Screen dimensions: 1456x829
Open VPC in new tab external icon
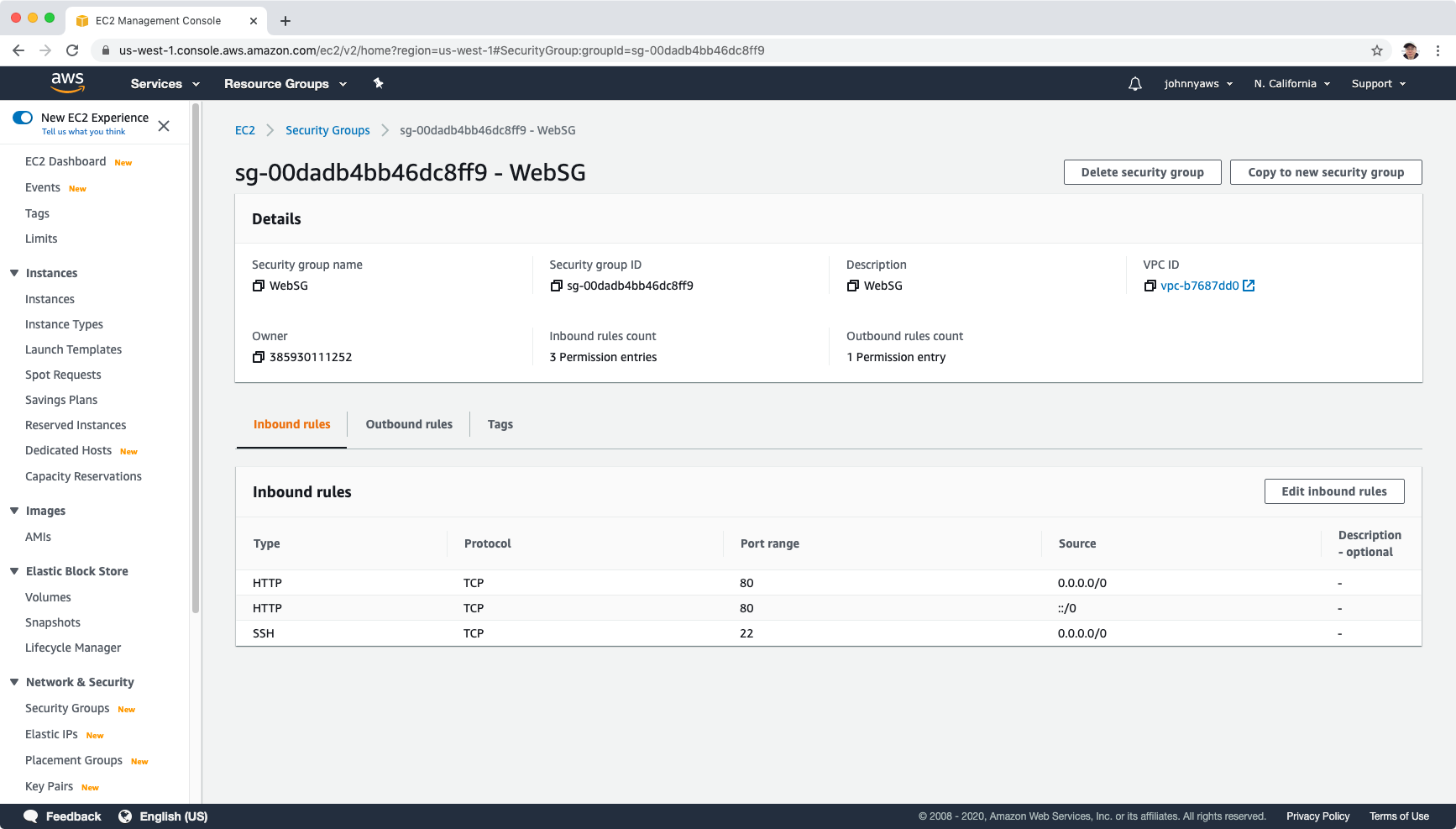pos(1249,286)
